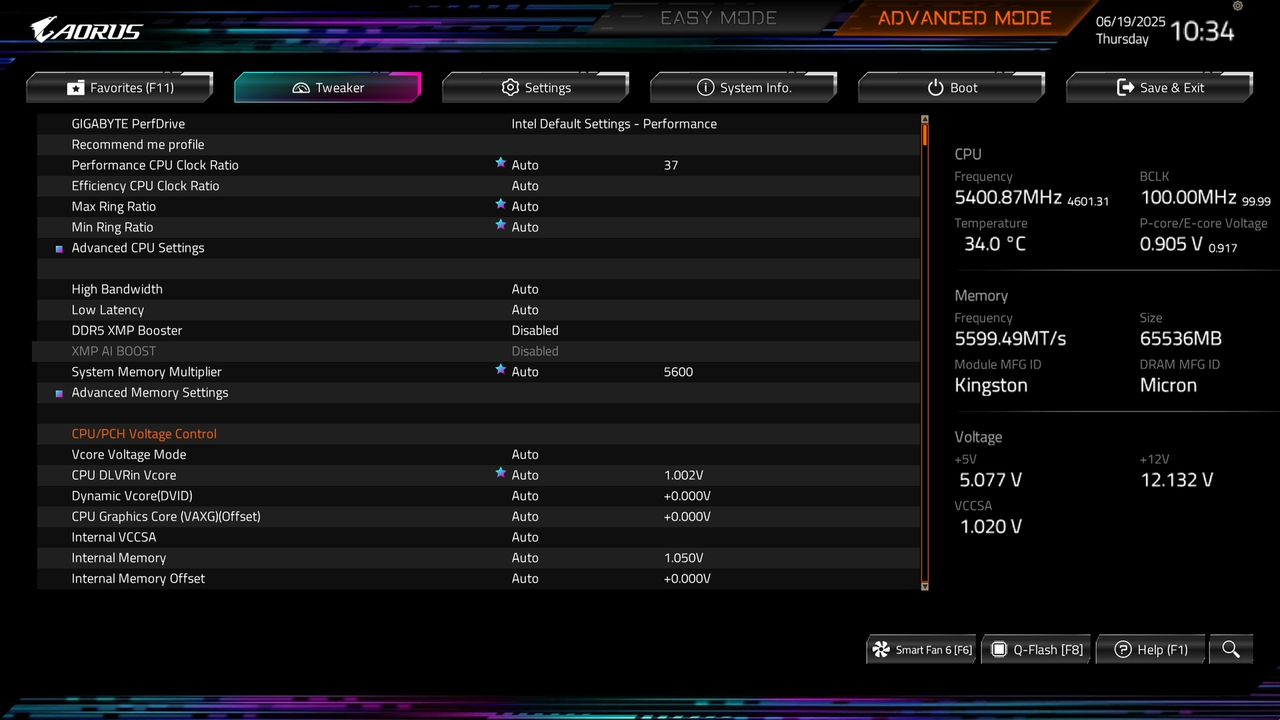Click the Kingston Module MFG ID

coord(991,385)
